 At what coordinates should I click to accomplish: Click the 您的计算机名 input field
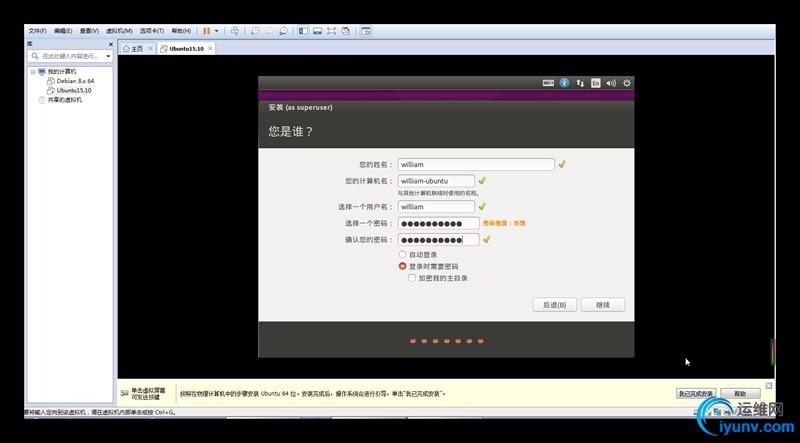[x=436, y=181]
